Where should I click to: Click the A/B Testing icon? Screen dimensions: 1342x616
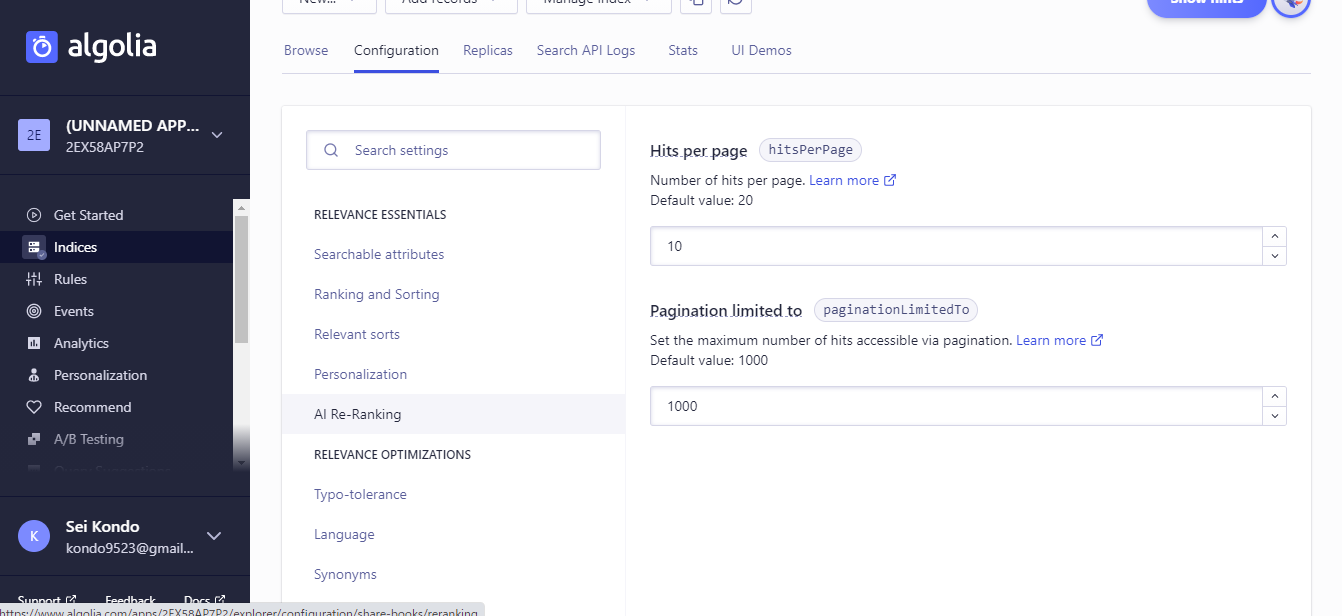[34, 439]
